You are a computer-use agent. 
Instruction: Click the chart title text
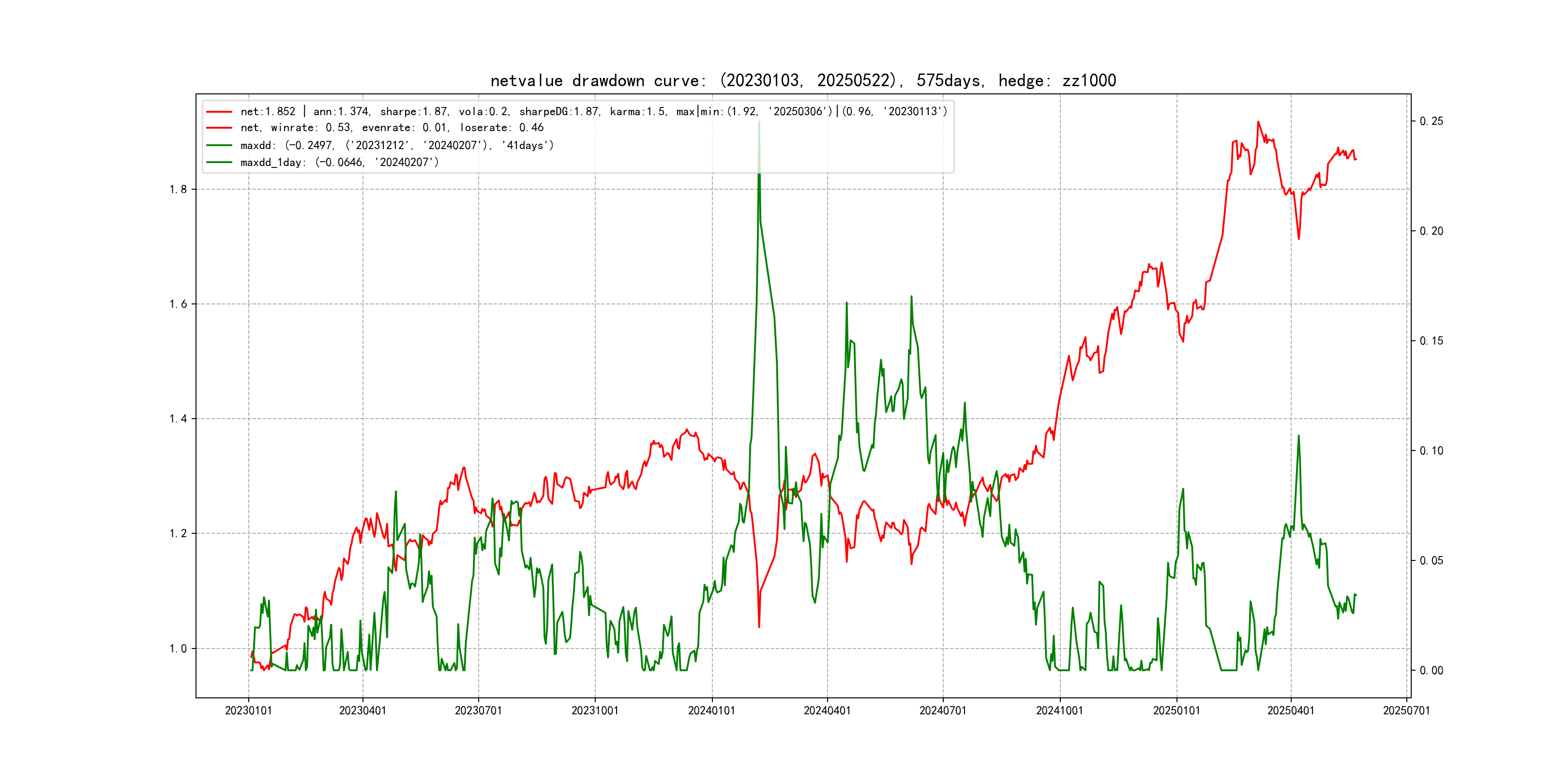[803, 81]
